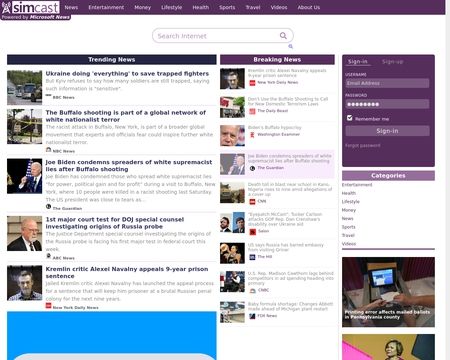The height and width of the screenshot is (360, 450).
Task: Click New York Daily News icon in Trending News
Action: [49, 306]
